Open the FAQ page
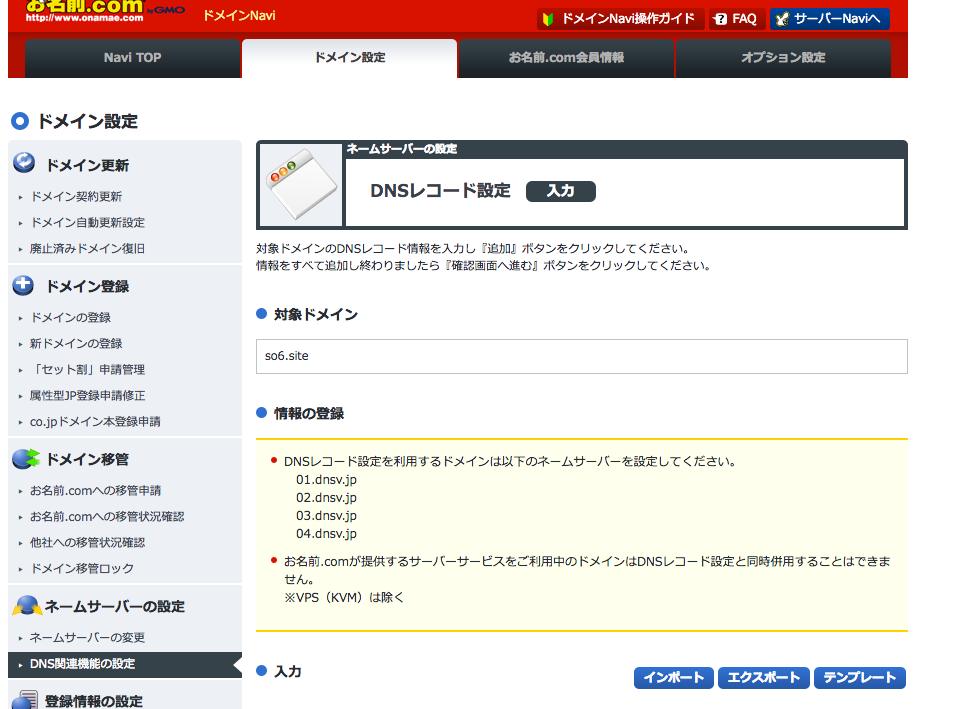Image resolution: width=978 pixels, height=709 pixels. pos(737,19)
